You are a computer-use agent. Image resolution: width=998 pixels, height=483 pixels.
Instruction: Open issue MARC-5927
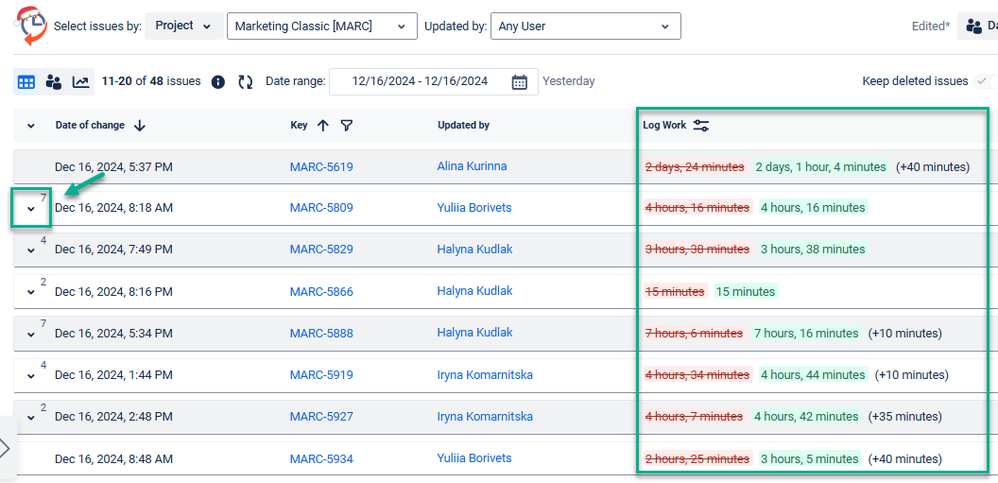(x=321, y=417)
